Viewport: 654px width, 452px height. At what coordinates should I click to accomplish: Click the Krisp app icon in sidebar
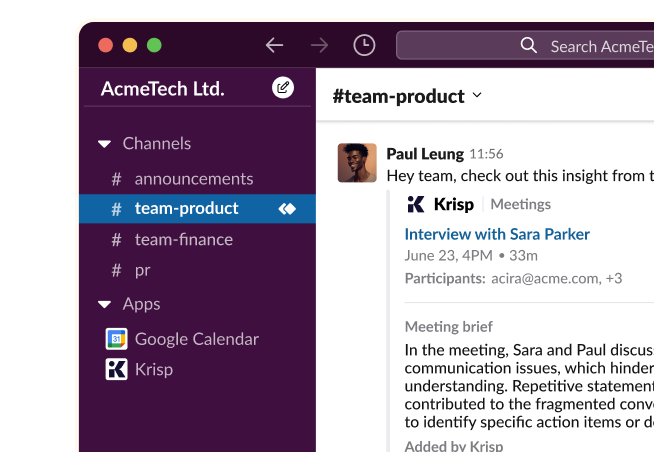click(116, 369)
